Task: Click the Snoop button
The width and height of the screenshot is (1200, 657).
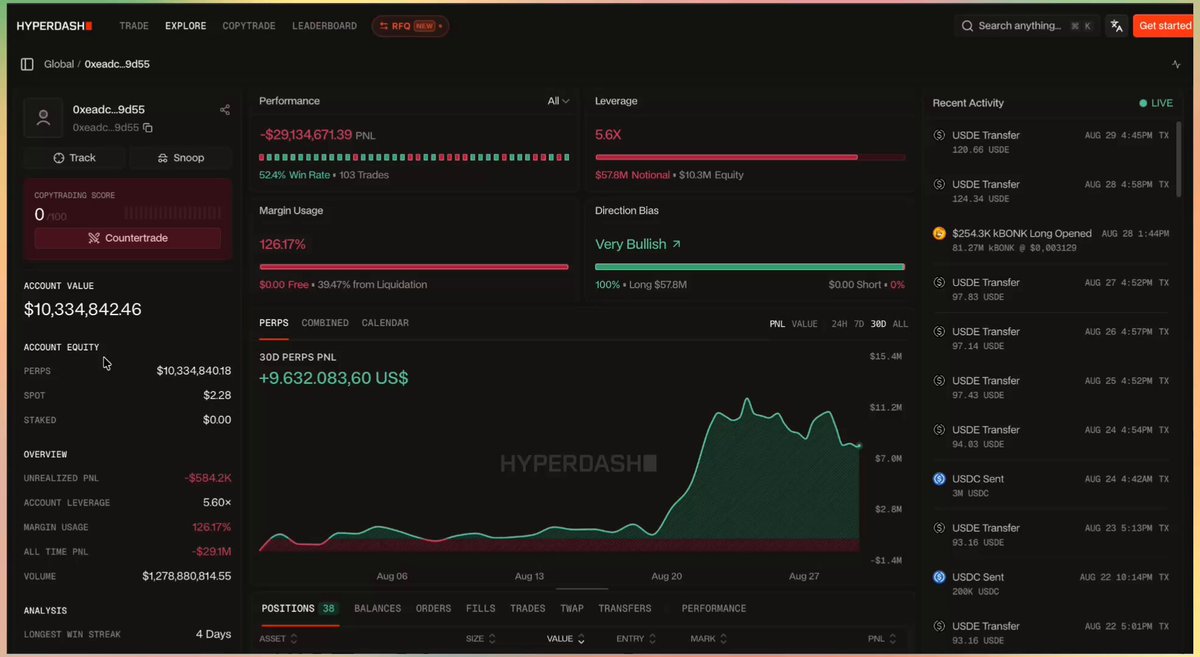Action: [181, 158]
